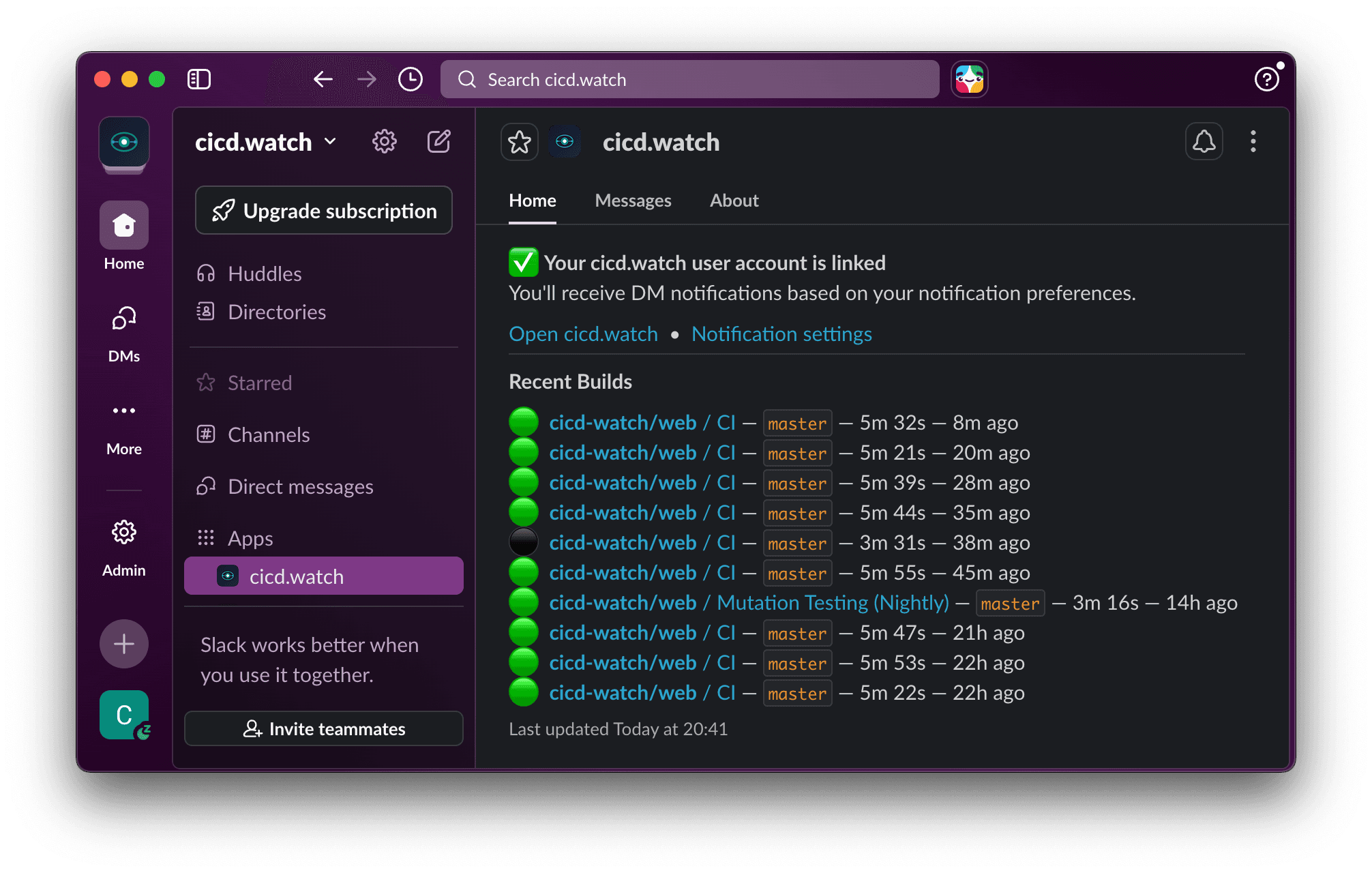Image resolution: width=1372 pixels, height=873 pixels.
Task: Click the Huddles headphones icon
Action: tap(206, 273)
